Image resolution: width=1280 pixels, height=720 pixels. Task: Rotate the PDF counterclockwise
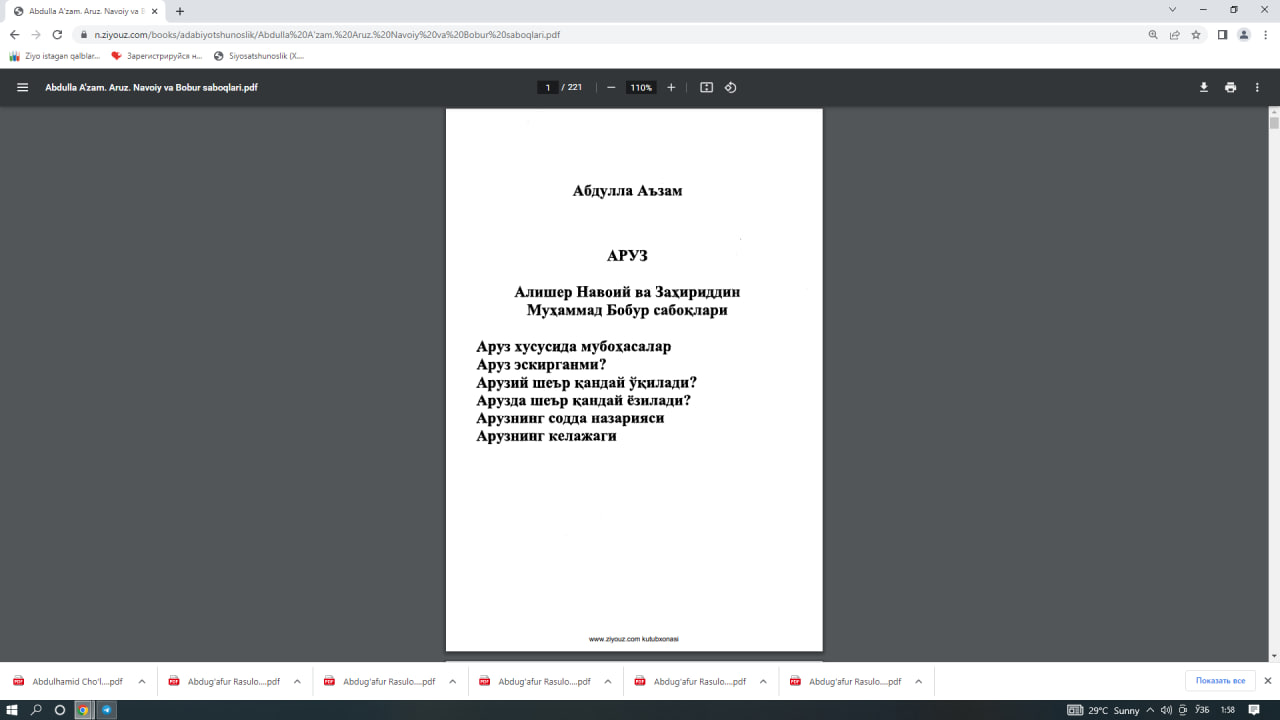730,87
